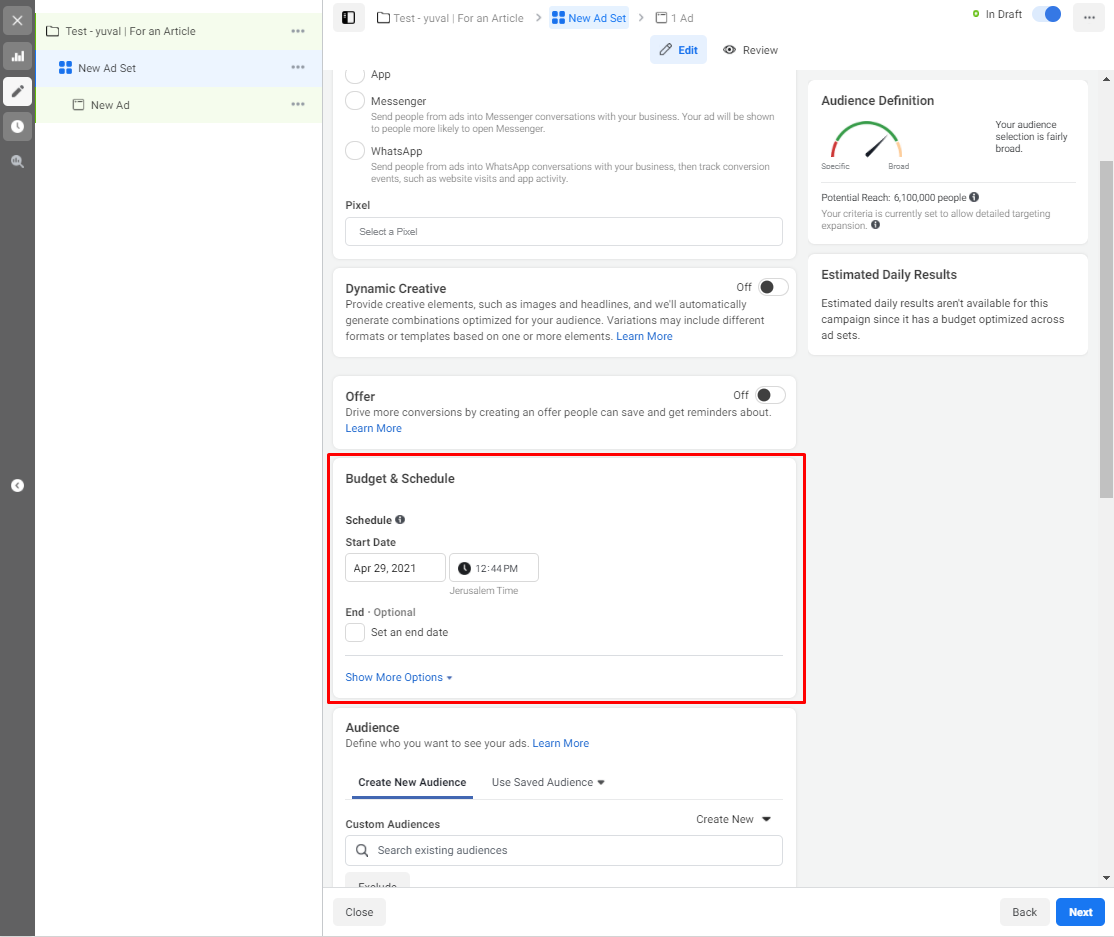The image size is (1114, 937).
Task: Click the search icon in Custom Audiences field
Action: tap(362, 850)
